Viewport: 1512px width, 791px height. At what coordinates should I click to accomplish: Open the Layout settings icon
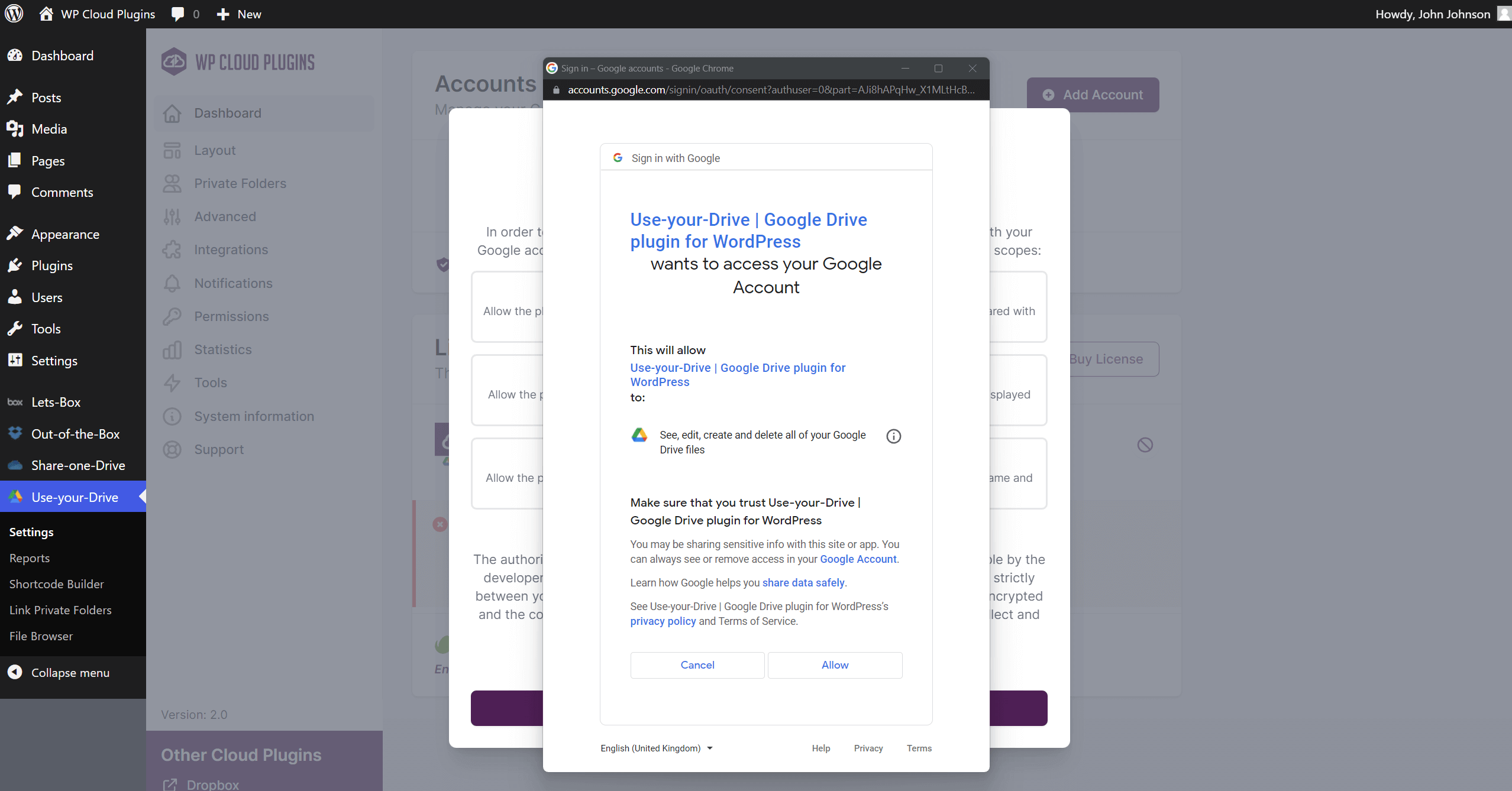172,150
